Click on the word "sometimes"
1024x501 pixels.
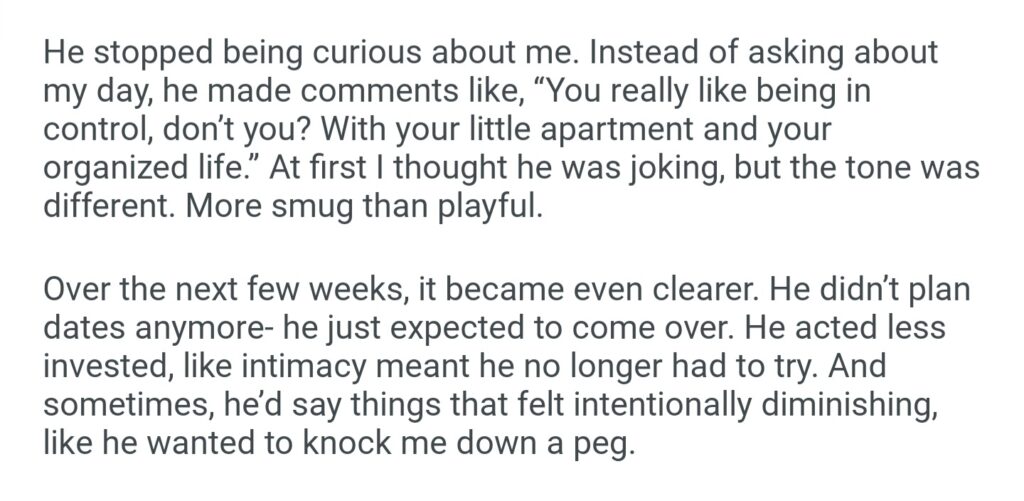point(118,405)
